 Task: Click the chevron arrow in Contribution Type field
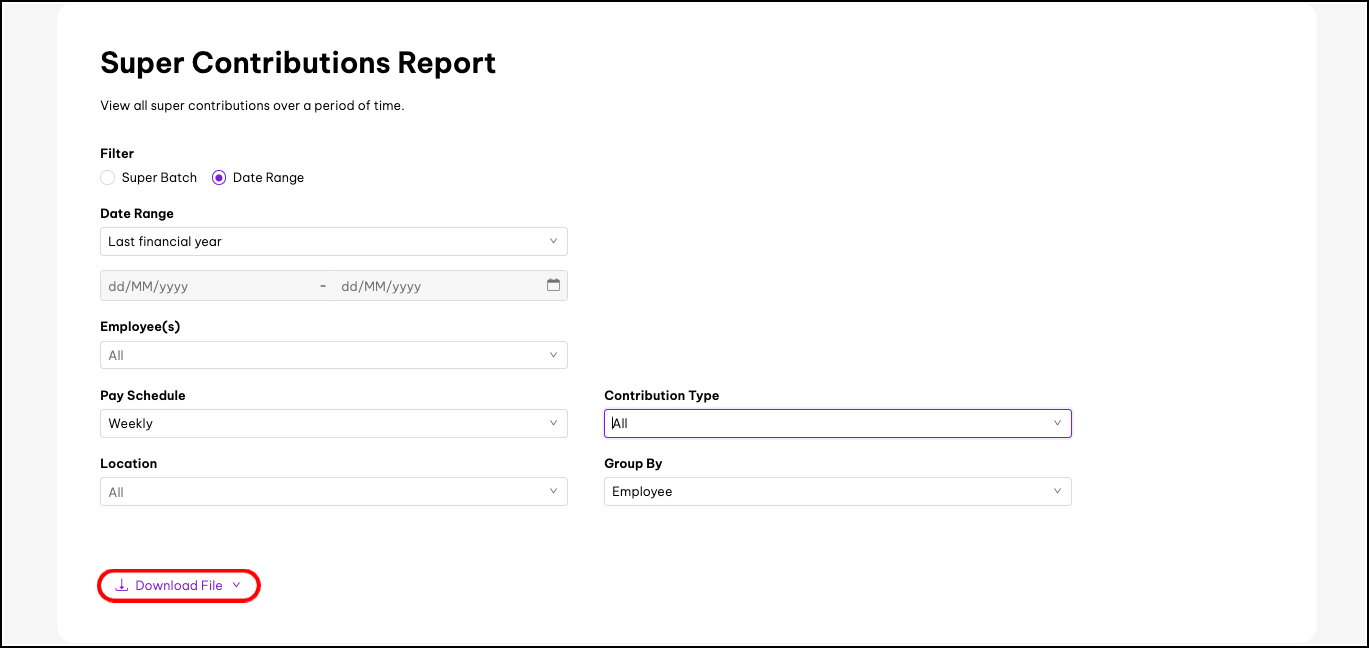click(1057, 423)
